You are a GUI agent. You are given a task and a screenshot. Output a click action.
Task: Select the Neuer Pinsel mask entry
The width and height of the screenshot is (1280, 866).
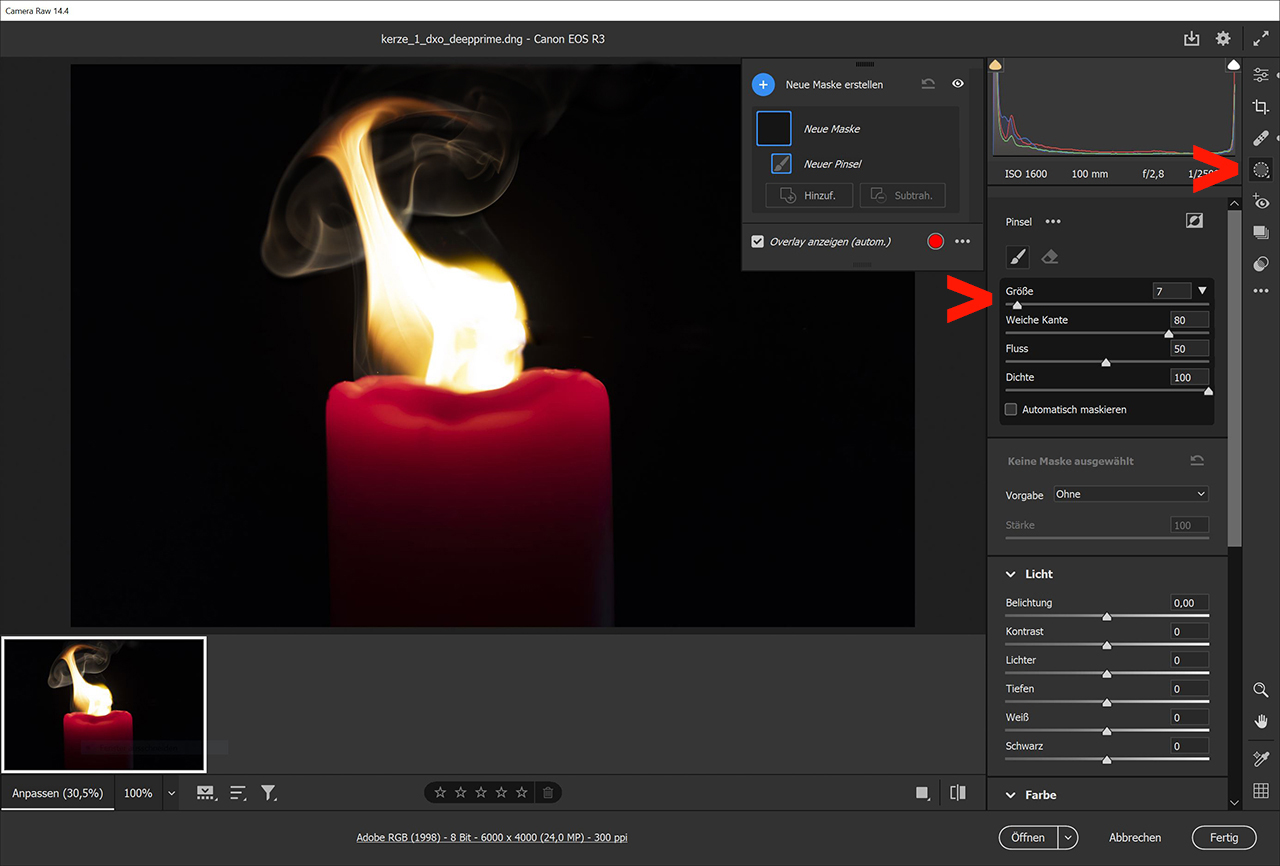pyautogui.click(x=832, y=164)
